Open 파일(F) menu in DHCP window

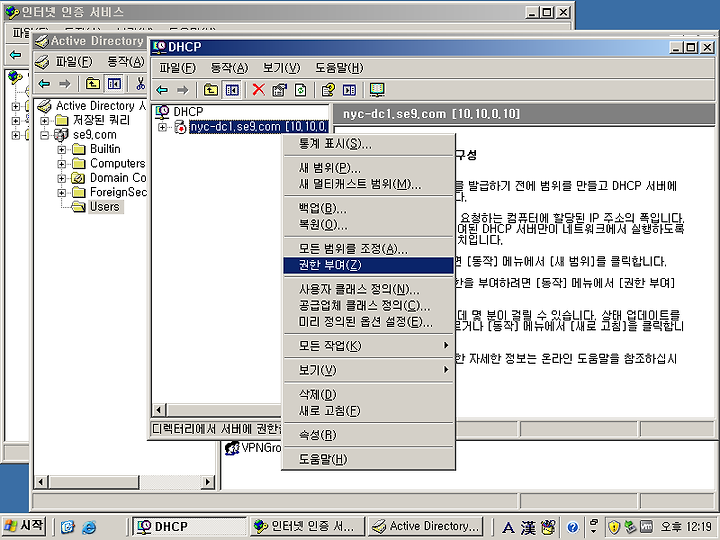click(177, 68)
